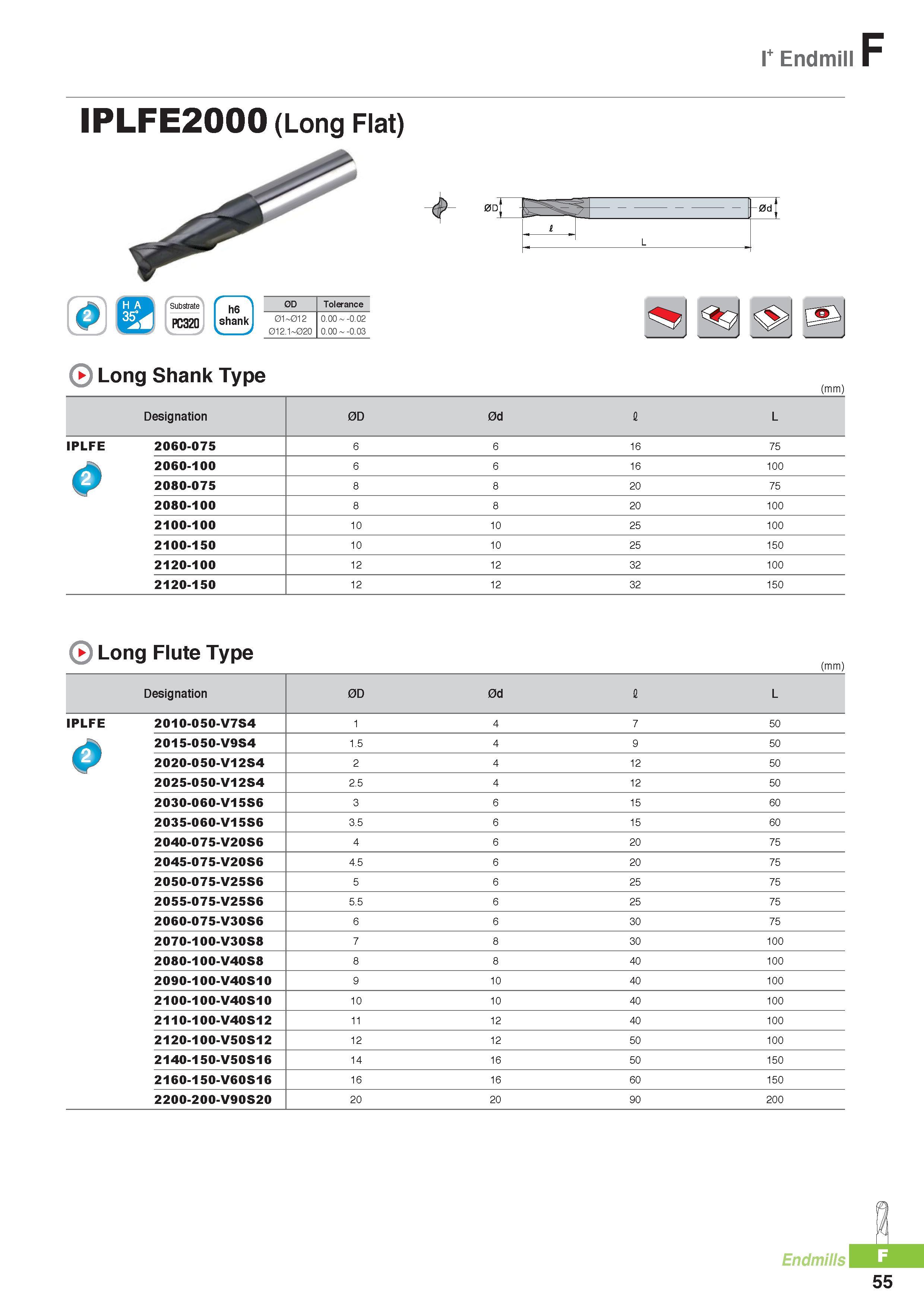Click the red play bullet beside Long Shank Type
Screen dimensions: 924x1307
81,375
